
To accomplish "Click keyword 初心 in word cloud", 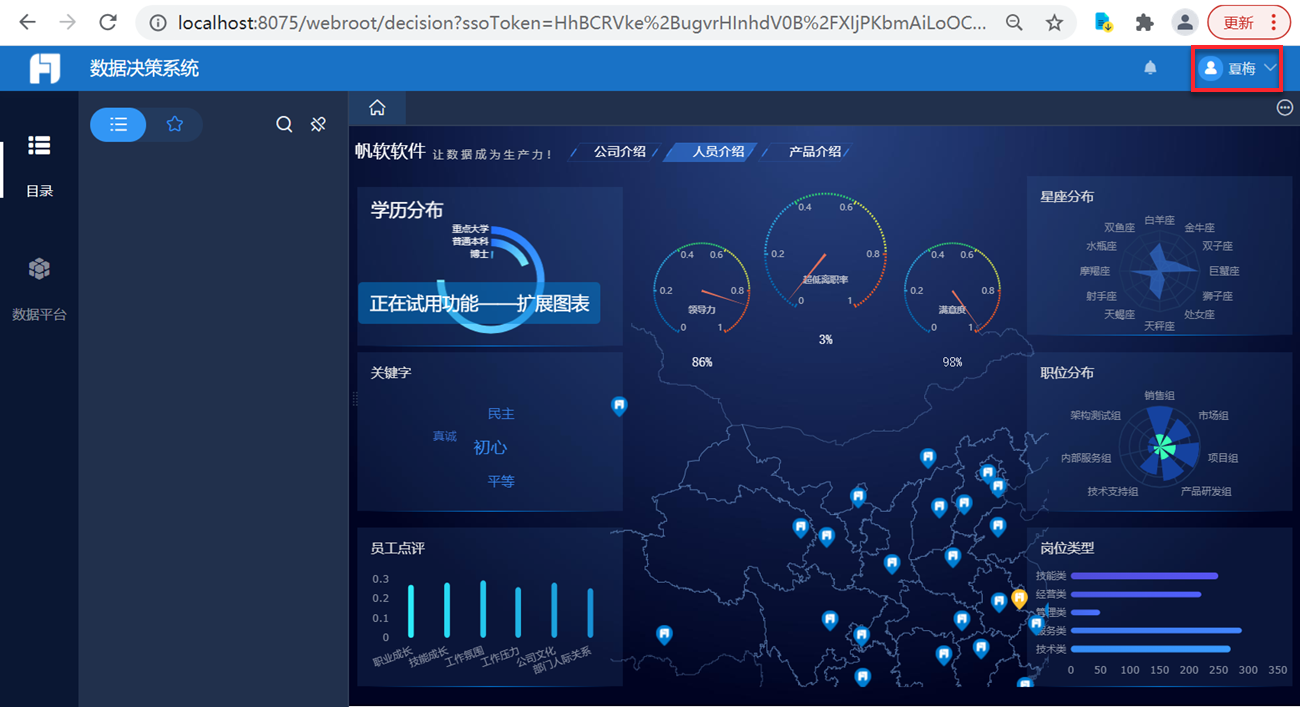I will coord(490,447).
